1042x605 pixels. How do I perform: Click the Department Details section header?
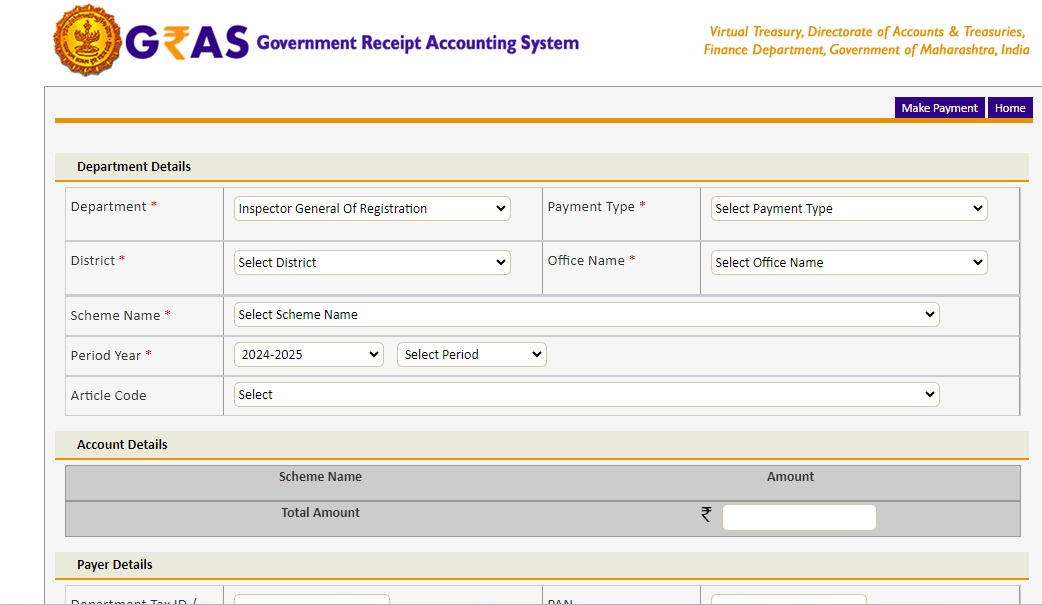tap(134, 167)
